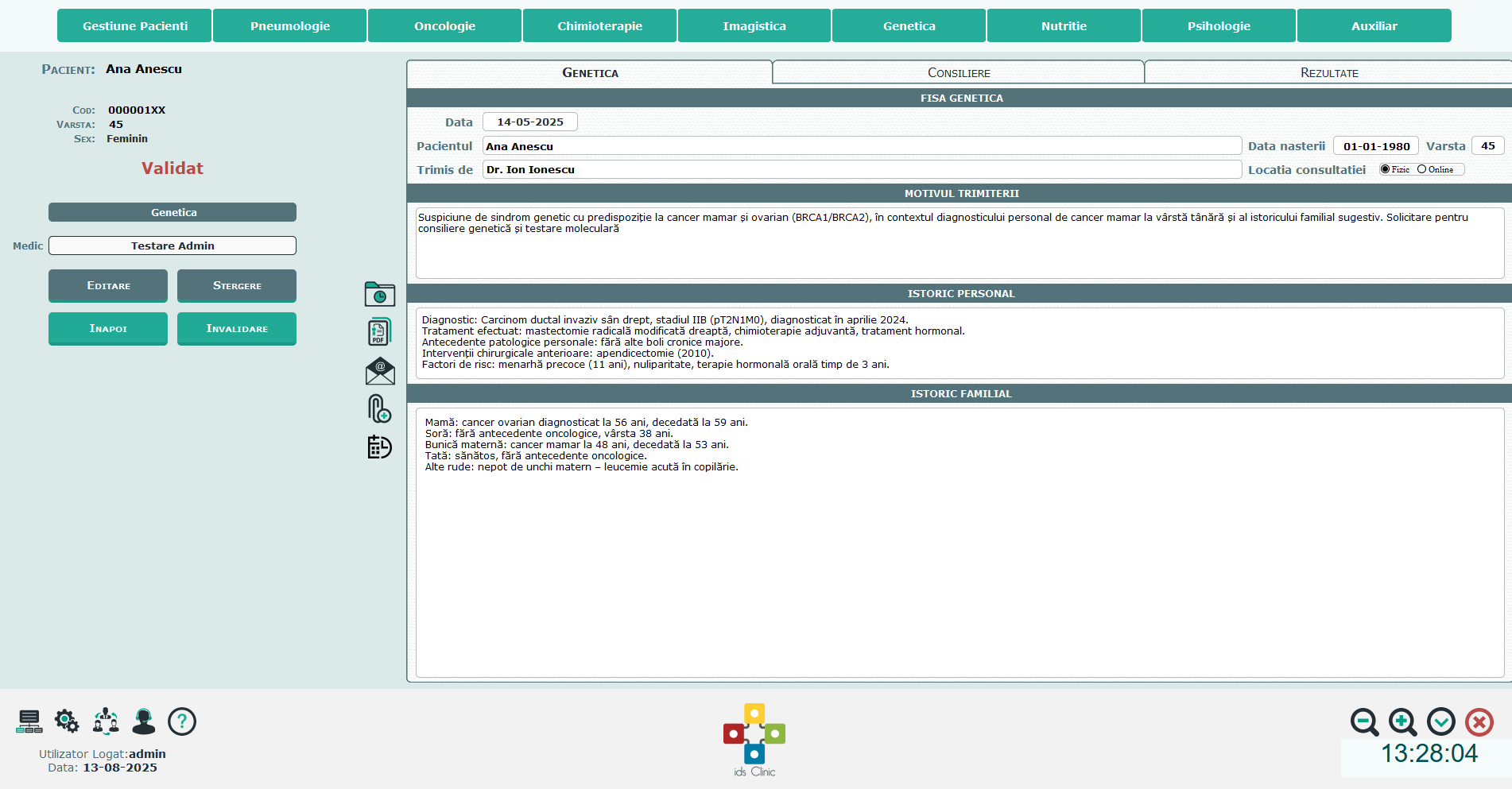Export the genetic sheet to PDF

pos(380,332)
